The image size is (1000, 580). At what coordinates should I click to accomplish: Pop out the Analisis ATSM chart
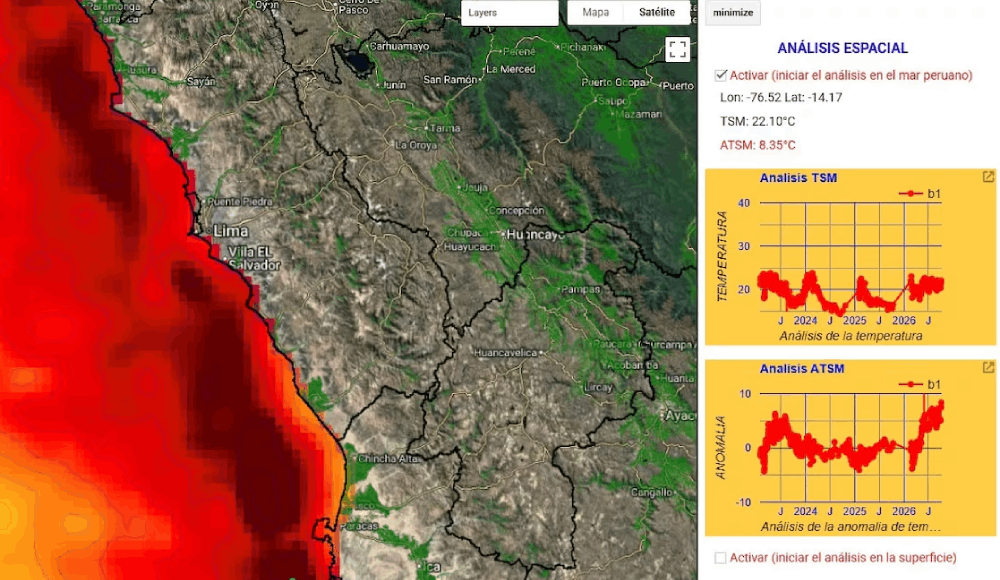click(988, 368)
